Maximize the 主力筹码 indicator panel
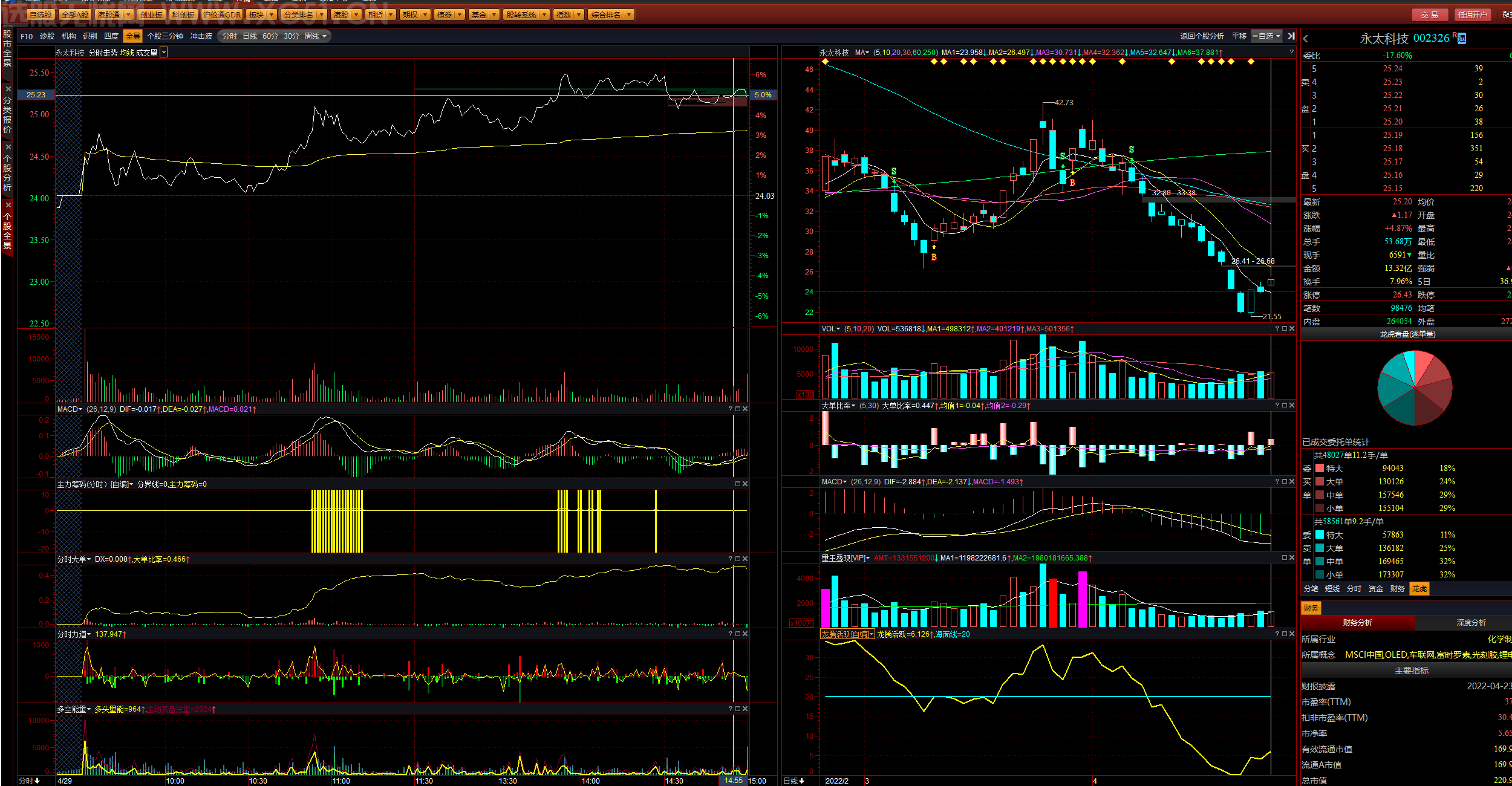Viewport: 1512px width, 786px height. click(x=738, y=484)
